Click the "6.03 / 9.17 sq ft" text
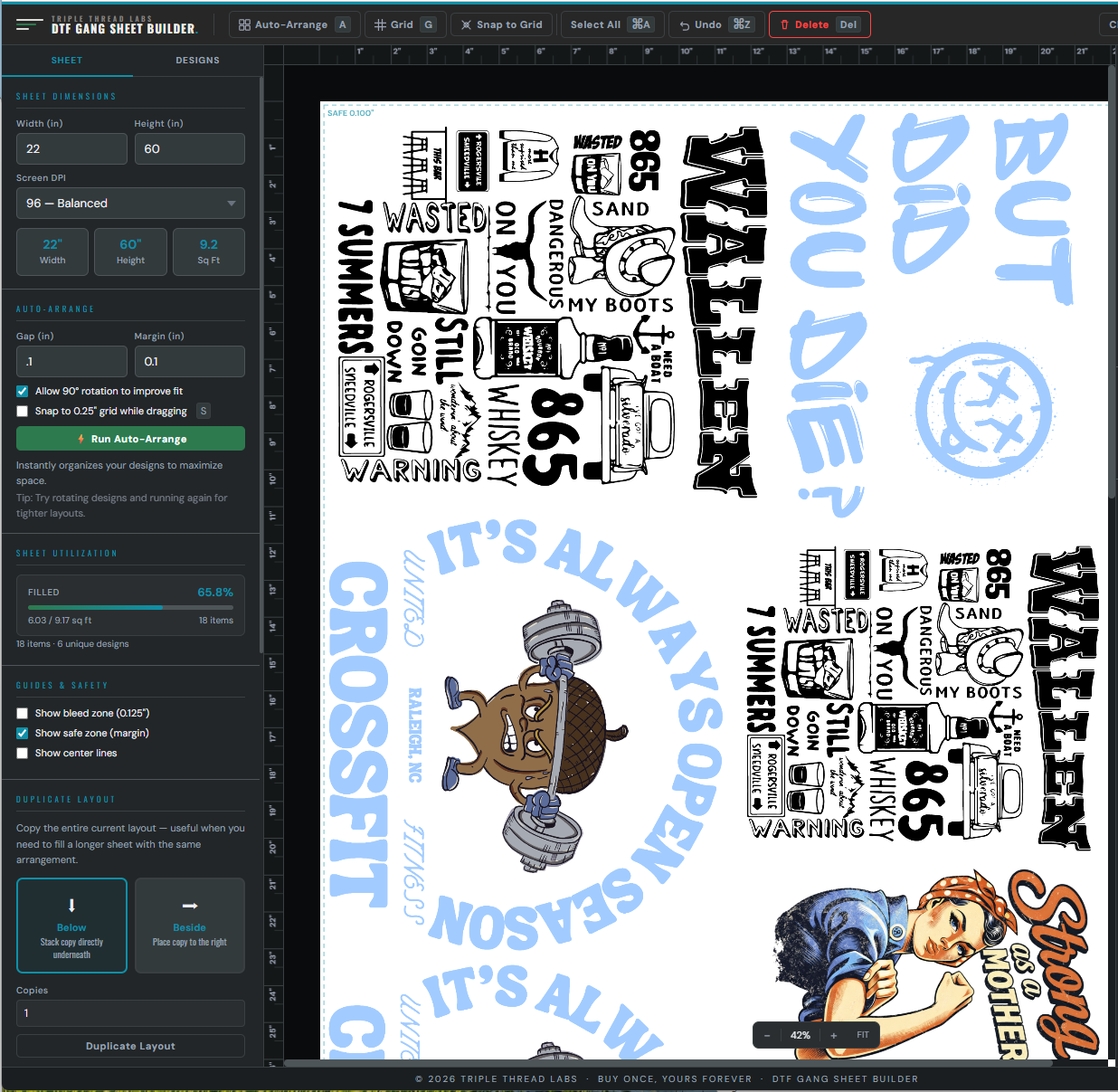The height and width of the screenshot is (1092, 1118). [x=60, y=621]
